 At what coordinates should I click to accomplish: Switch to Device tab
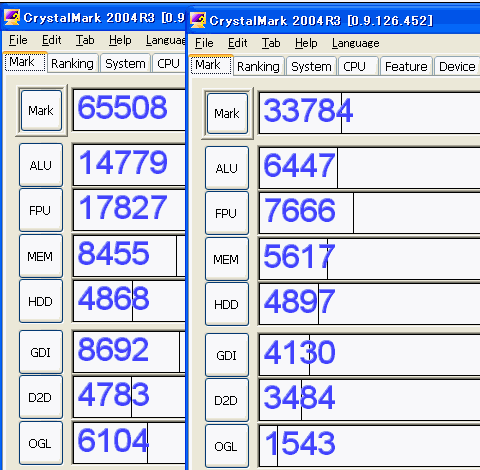coord(457,66)
